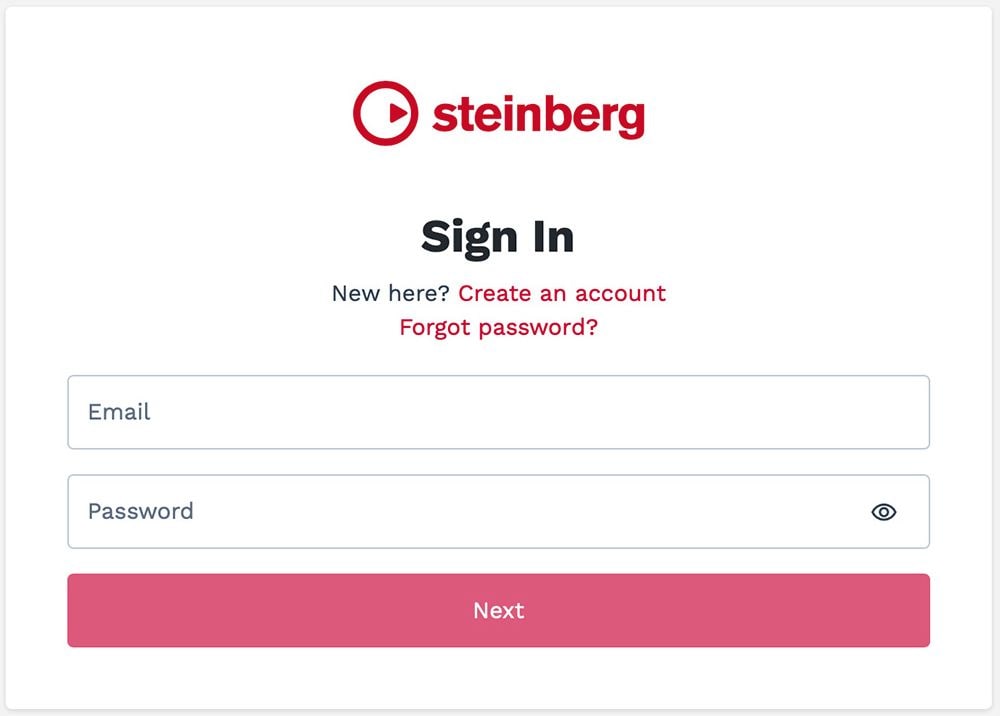Viewport: 1000px width, 716px height.
Task: Show the password with the eye icon
Action: tap(883, 512)
